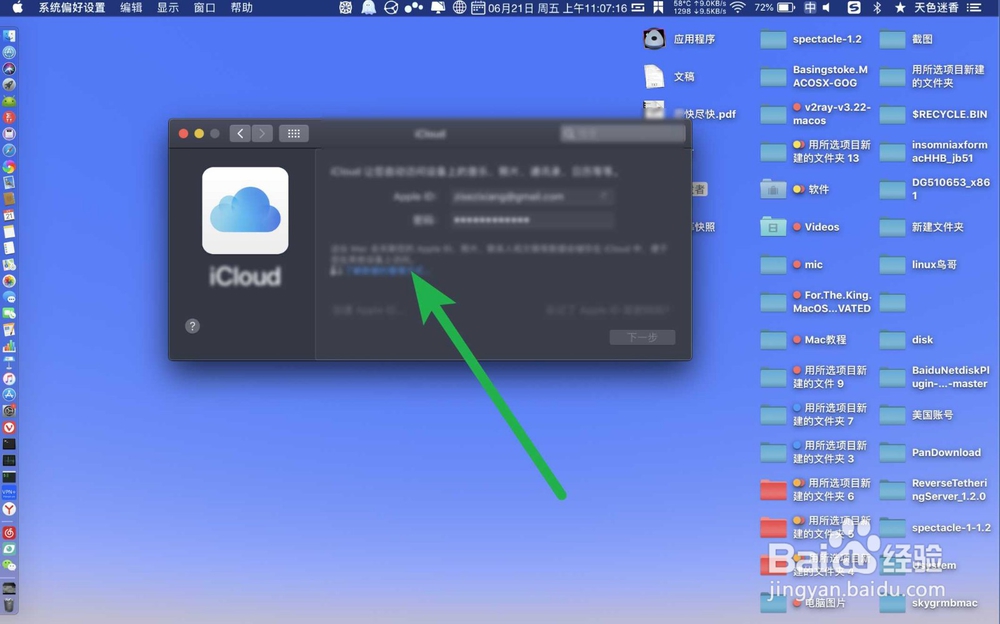
Task: Click the search field in preferences window
Action: pyautogui.click(x=623, y=133)
